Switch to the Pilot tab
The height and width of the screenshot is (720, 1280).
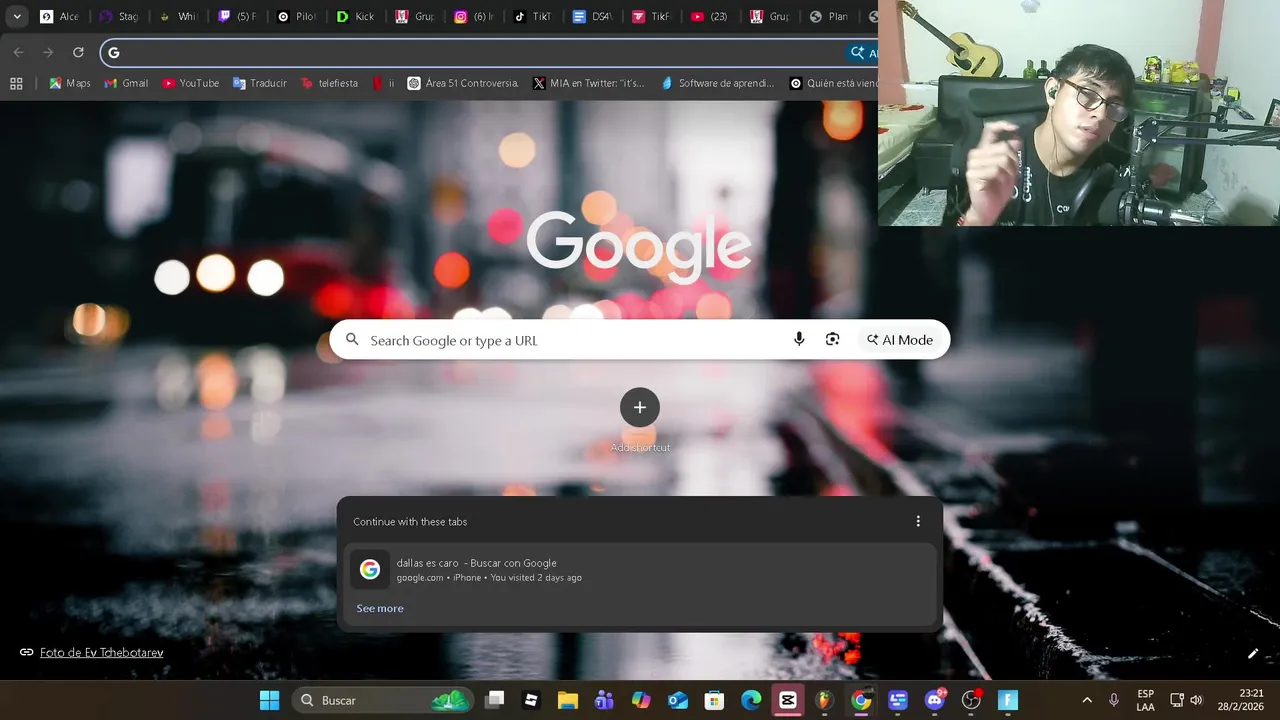pyautogui.click(x=296, y=17)
